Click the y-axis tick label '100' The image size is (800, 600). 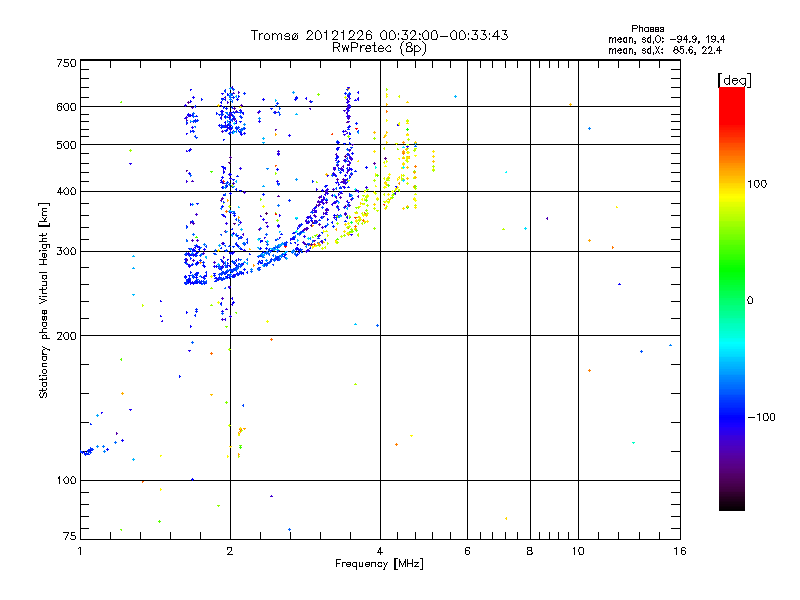[x=67, y=480]
